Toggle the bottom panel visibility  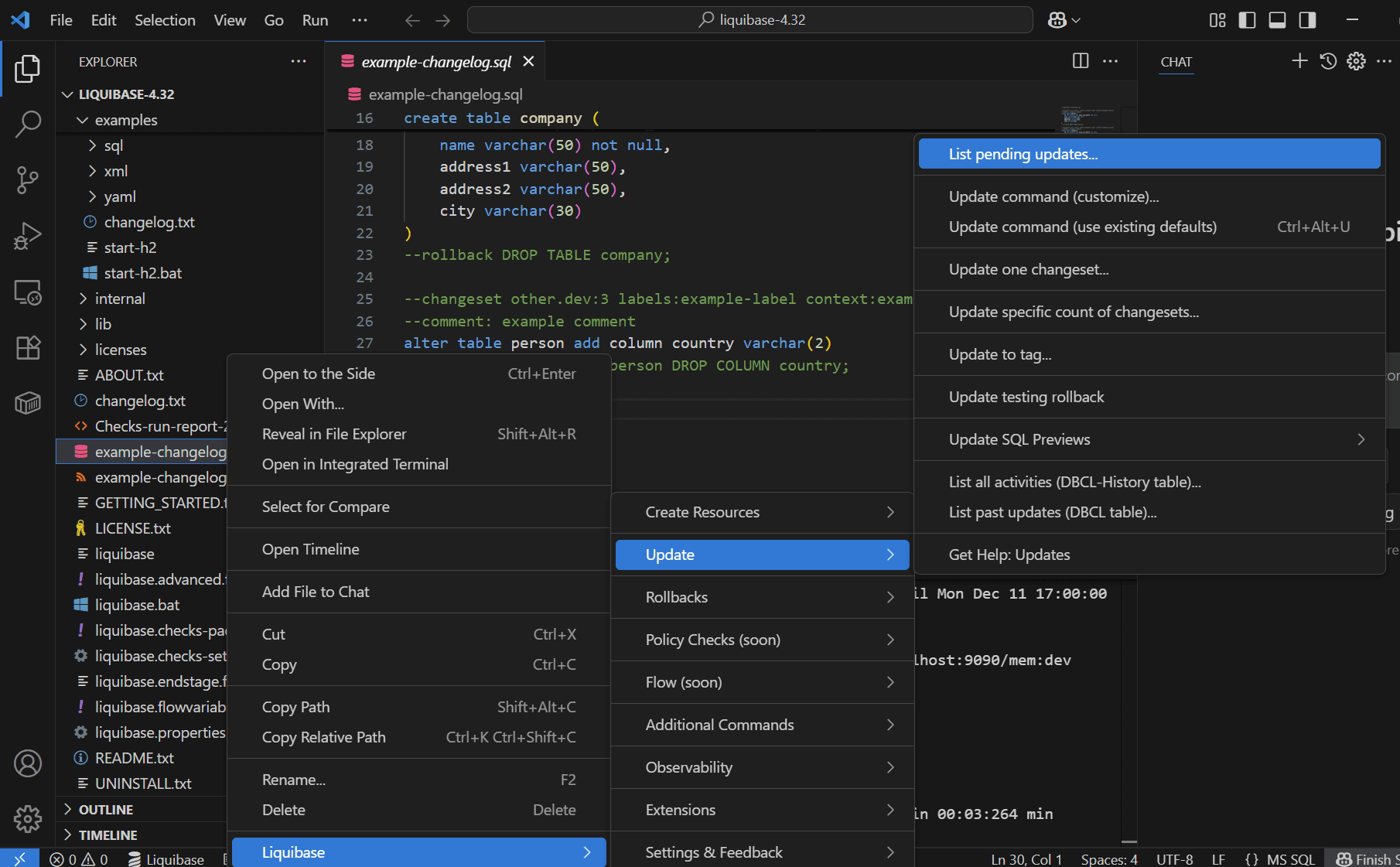click(x=1277, y=20)
